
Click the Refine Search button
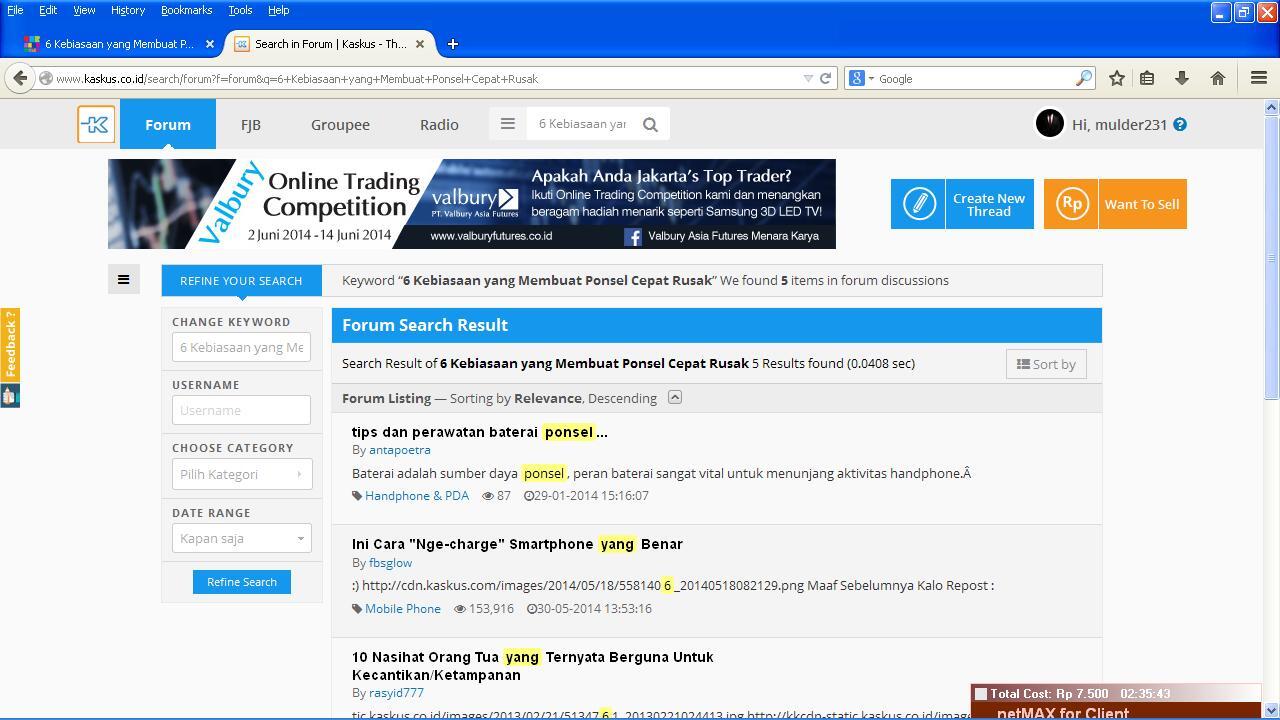point(242,582)
